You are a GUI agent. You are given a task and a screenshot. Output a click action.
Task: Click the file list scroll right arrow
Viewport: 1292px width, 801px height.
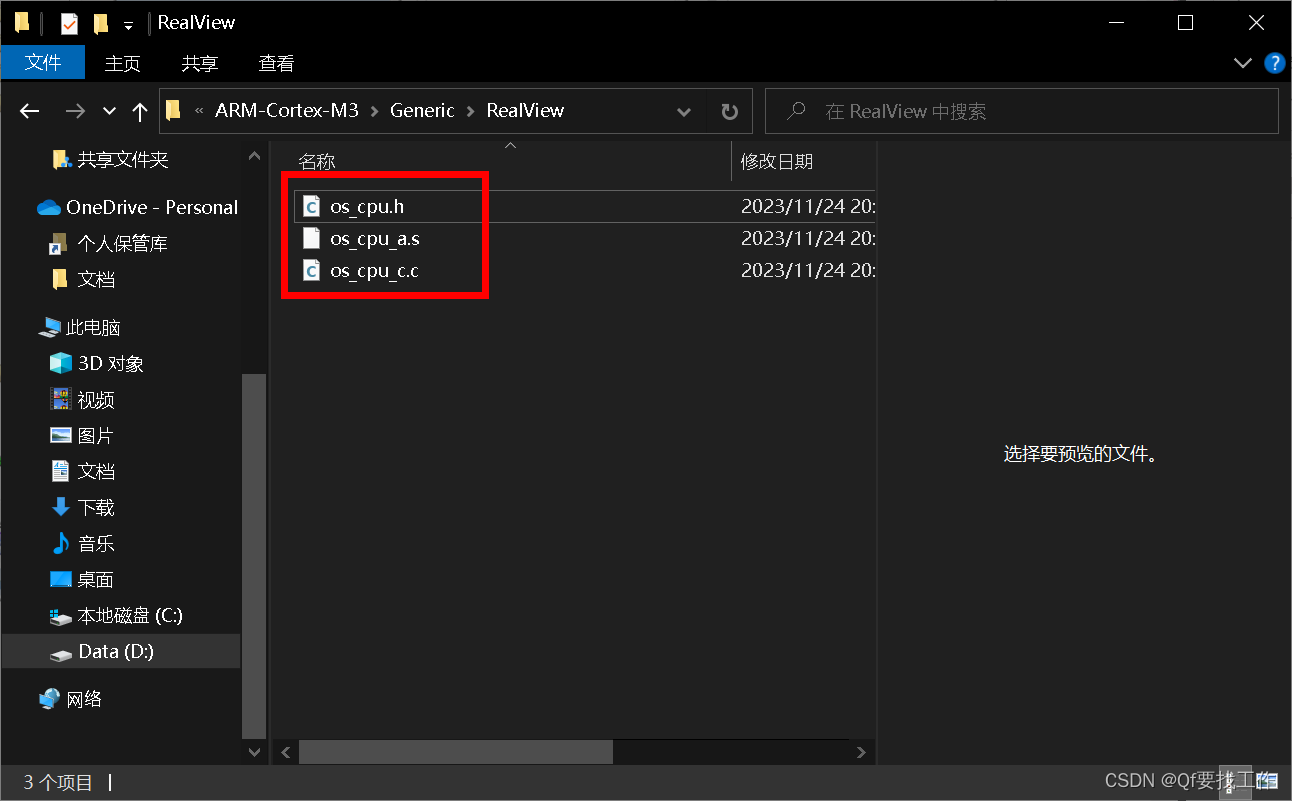pyautogui.click(x=862, y=751)
